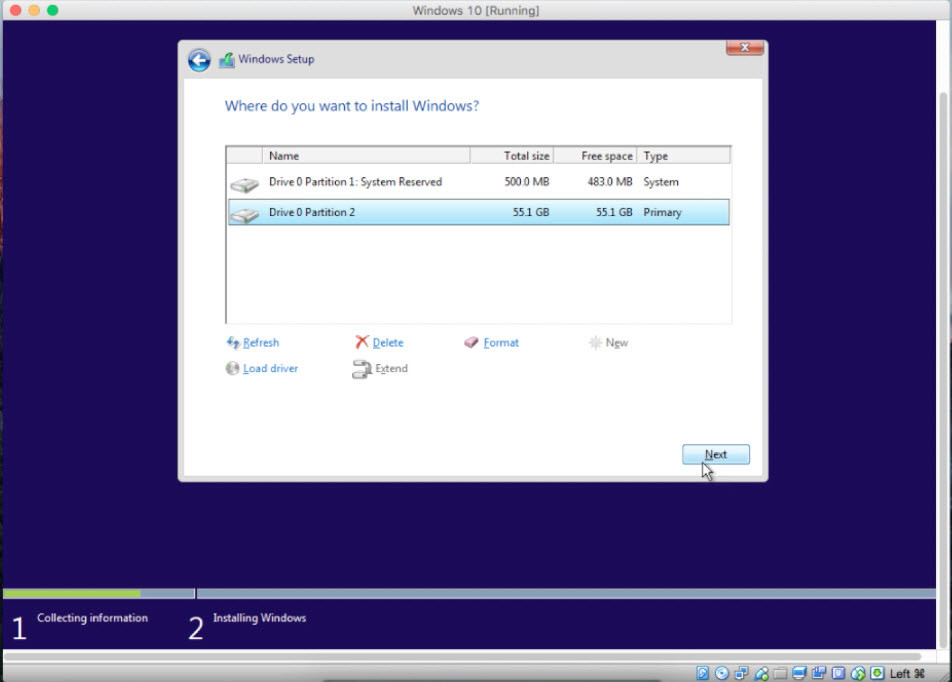
Task: Click VirtualBox purple U features status icon
Action: pos(838,673)
